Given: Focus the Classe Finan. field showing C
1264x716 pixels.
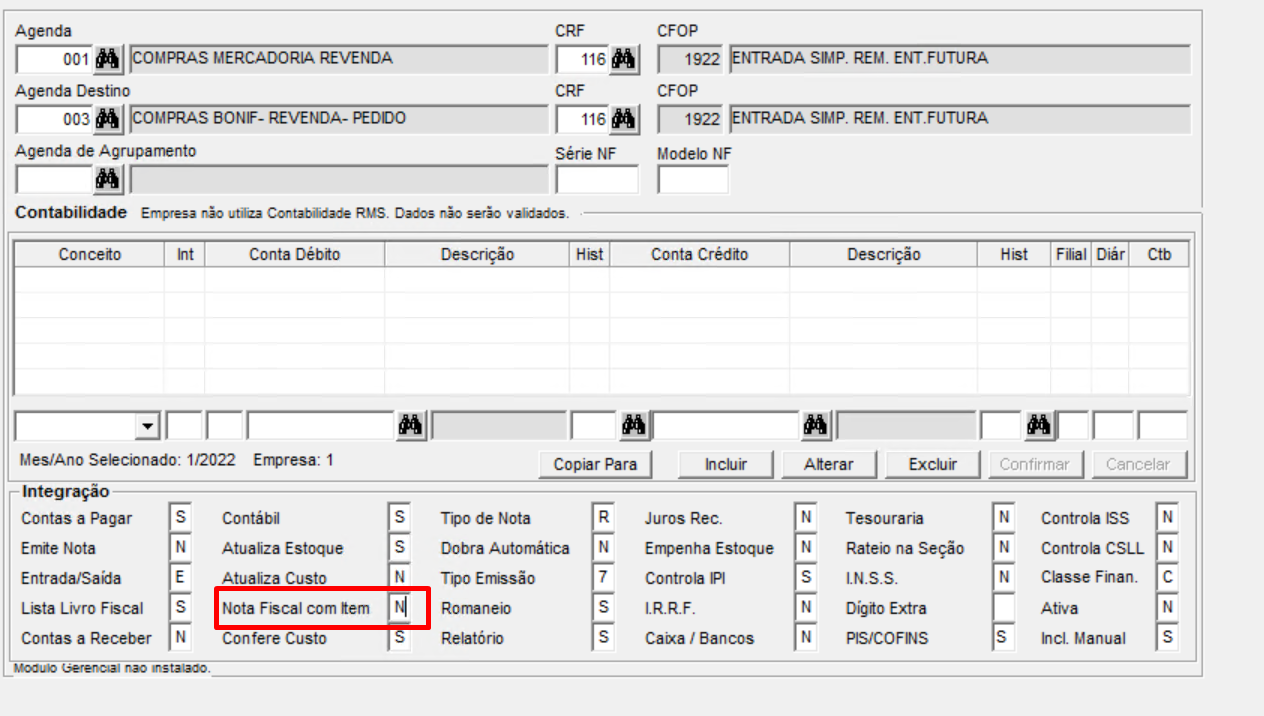Looking at the screenshot, I should tap(1167, 578).
